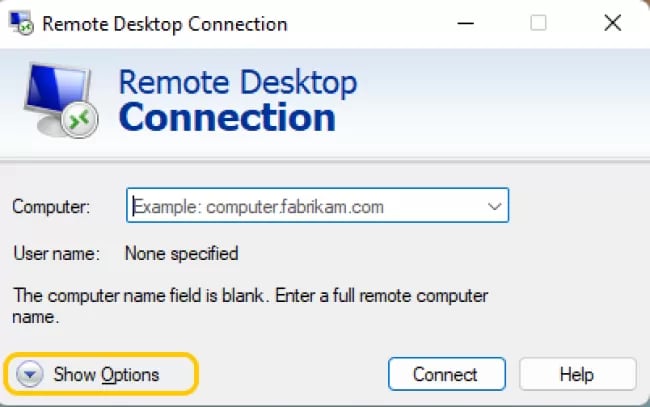Viewport: 650px width, 407px height.
Task: Click the round Show Options arrow icon
Action: (29, 374)
